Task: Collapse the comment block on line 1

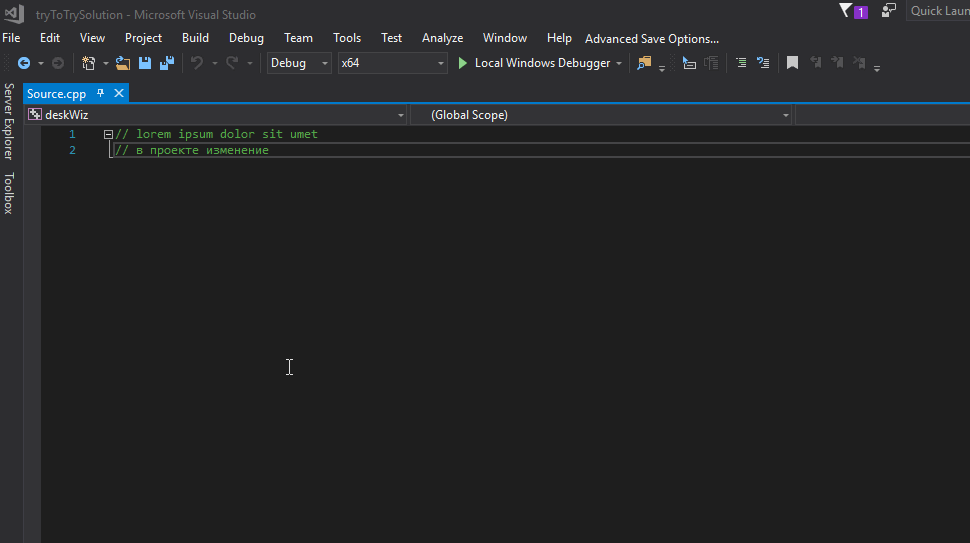Action: [x=108, y=134]
